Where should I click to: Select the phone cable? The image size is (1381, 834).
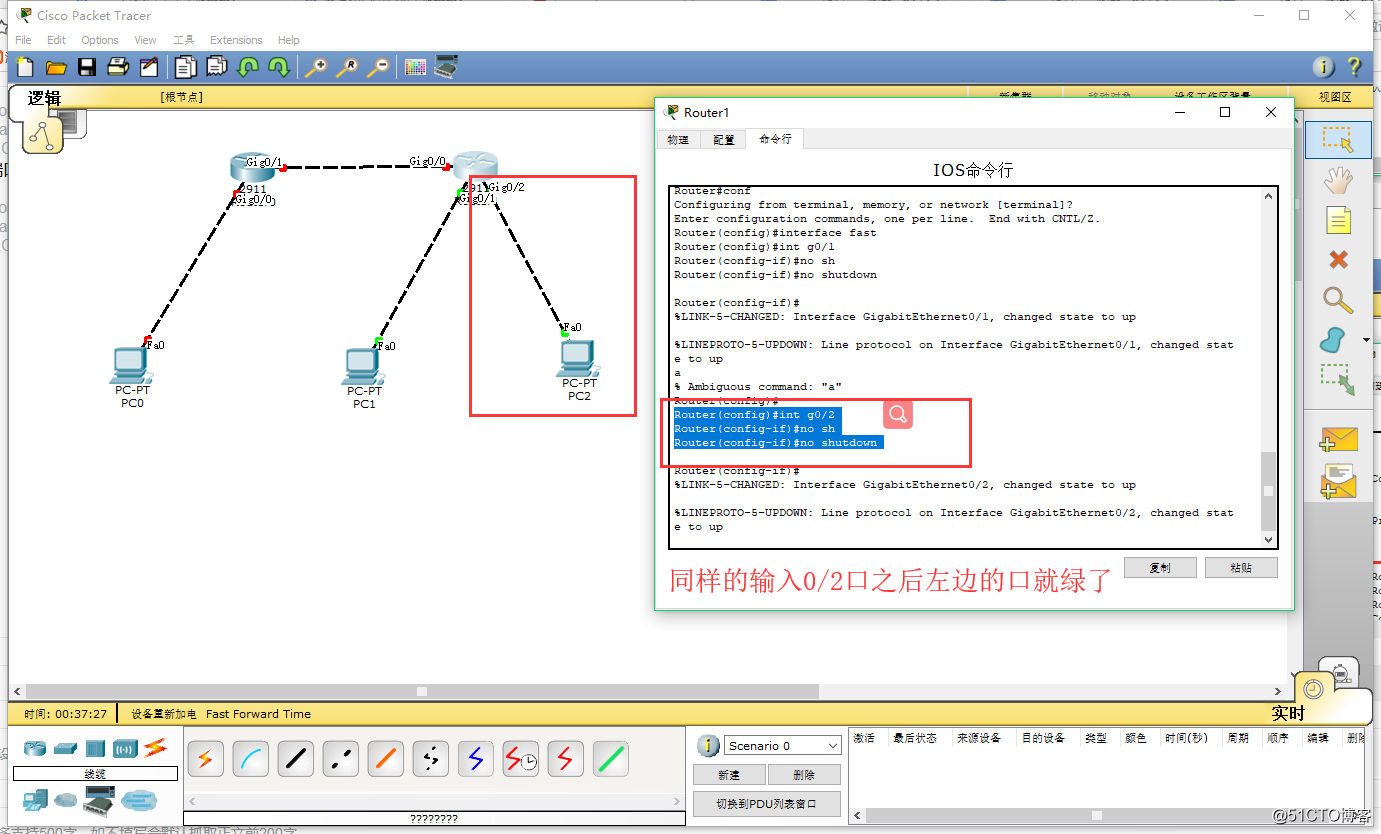click(431, 759)
